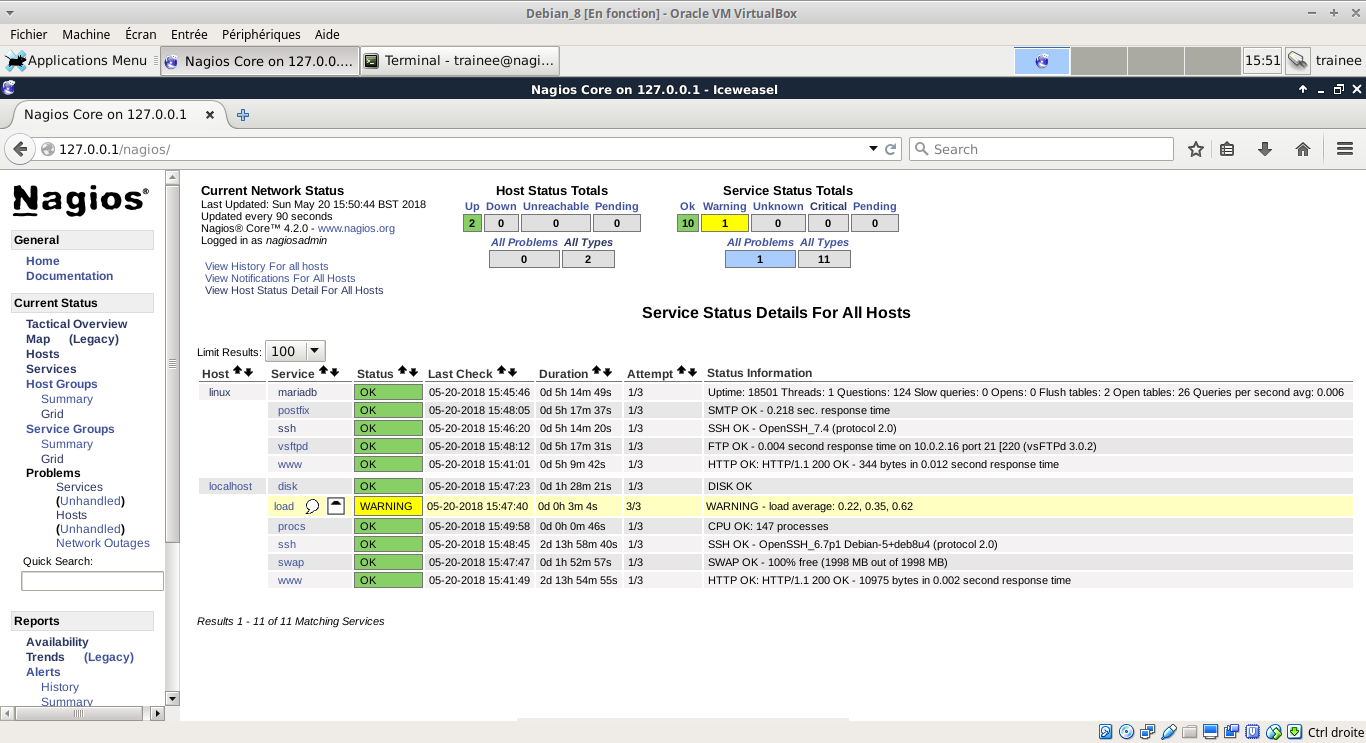Open localhost host link in table
Image resolution: width=1366 pixels, height=743 pixels.
click(230, 486)
